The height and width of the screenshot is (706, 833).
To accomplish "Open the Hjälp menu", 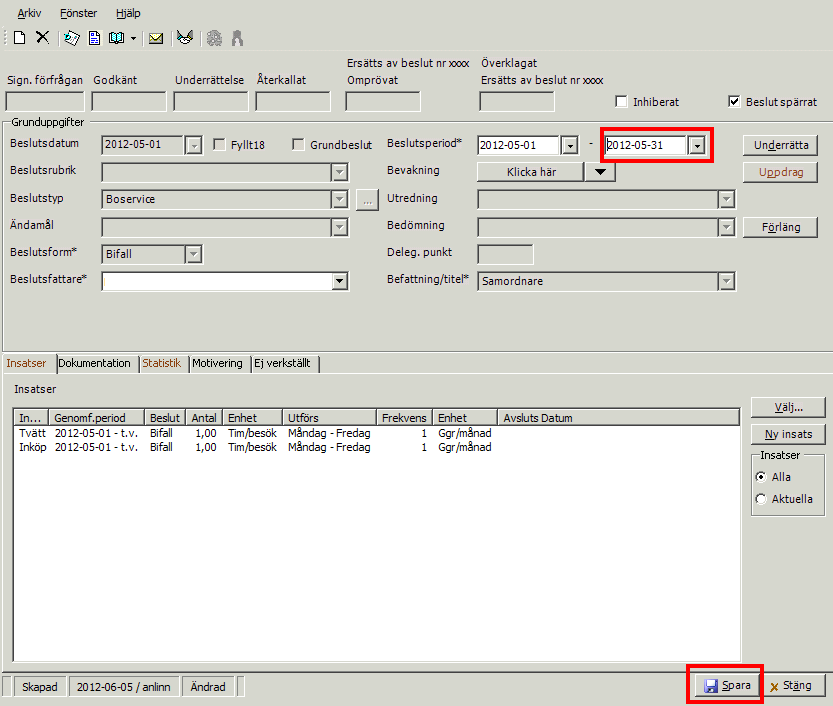I will tap(128, 13).
